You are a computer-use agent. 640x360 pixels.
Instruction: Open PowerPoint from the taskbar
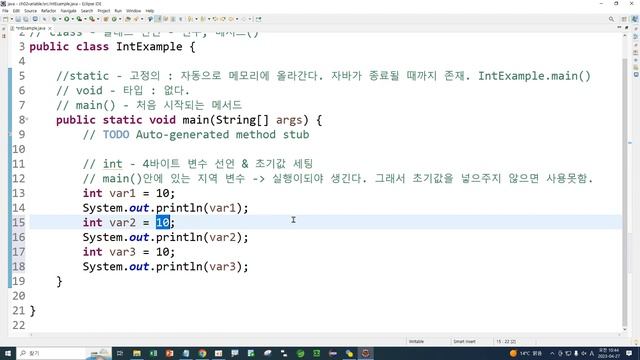click(169, 353)
